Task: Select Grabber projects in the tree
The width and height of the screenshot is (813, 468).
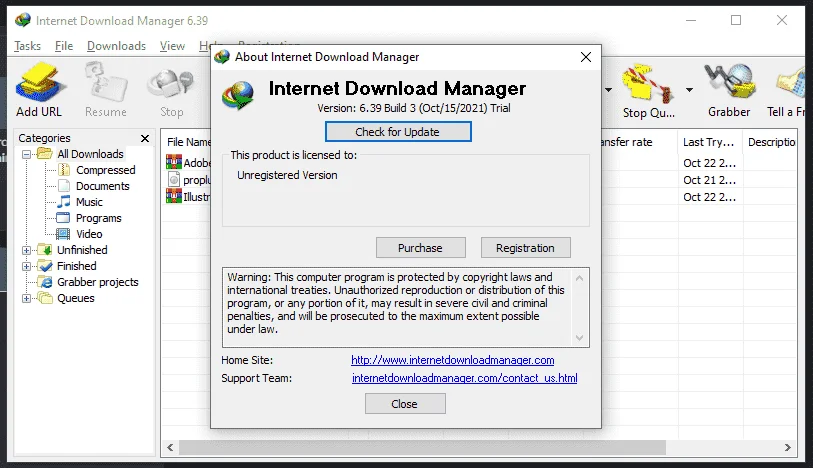Action: pyautogui.click(x=98, y=282)
